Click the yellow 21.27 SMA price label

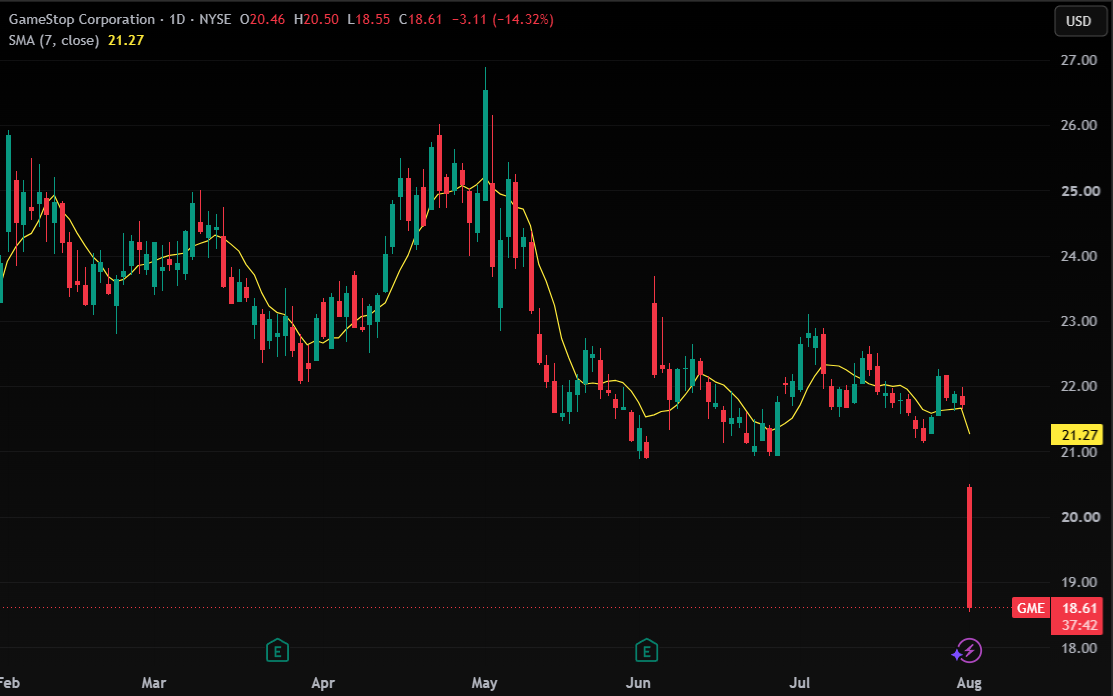click(x=1076, y=435)
